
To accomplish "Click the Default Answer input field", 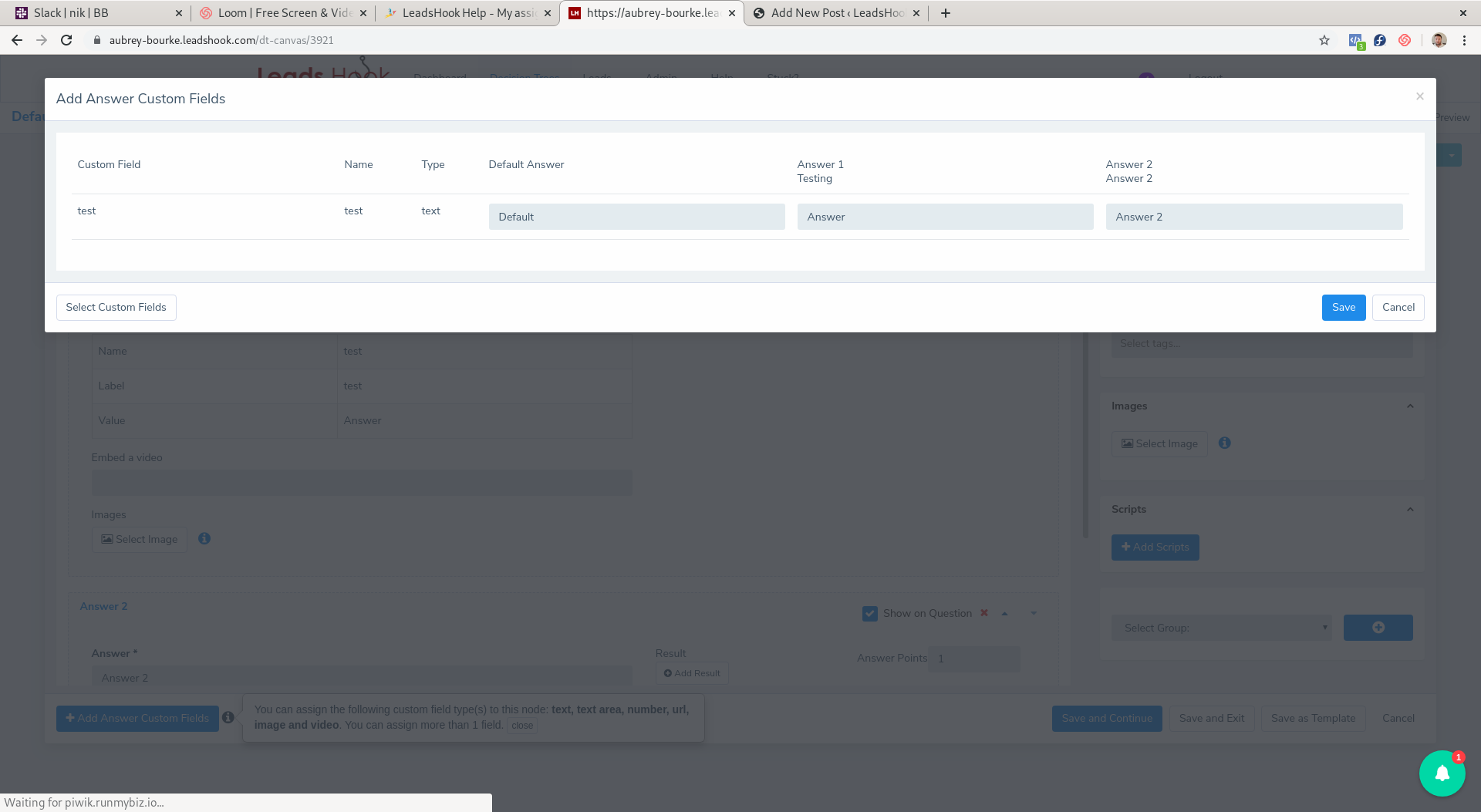I will 636,217.
